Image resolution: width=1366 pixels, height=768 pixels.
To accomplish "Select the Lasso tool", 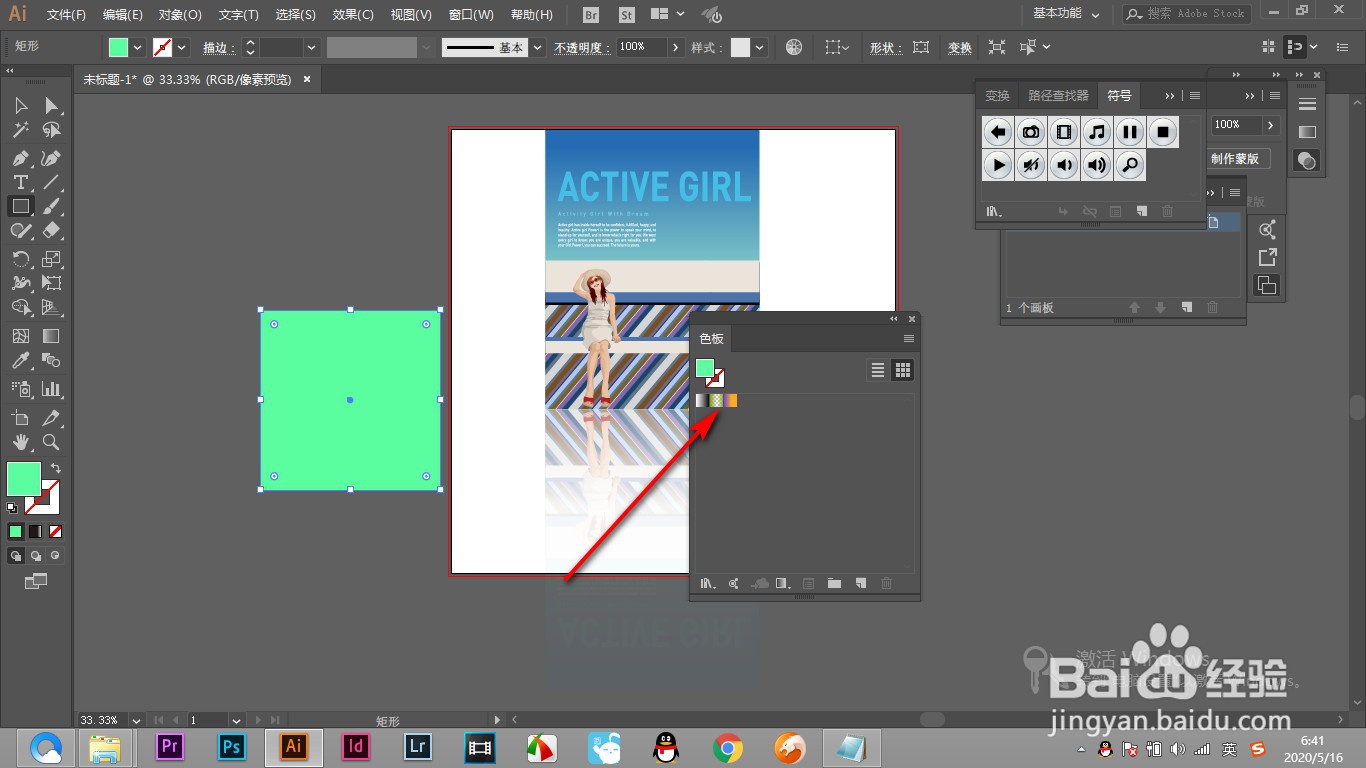I will pyautogui.click(x=51, y=130).
